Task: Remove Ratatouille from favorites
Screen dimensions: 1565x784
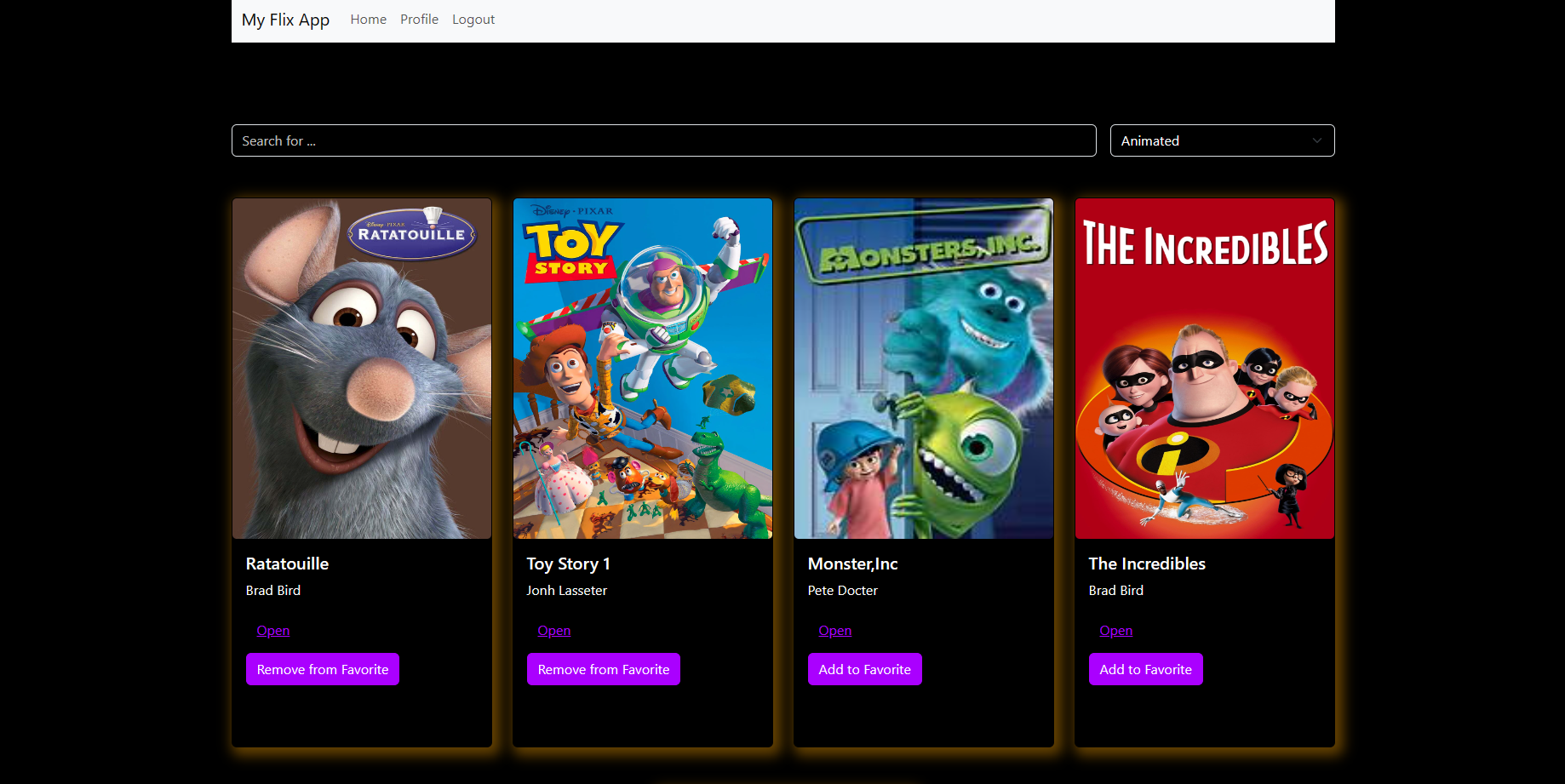Action: pos(322,669)
